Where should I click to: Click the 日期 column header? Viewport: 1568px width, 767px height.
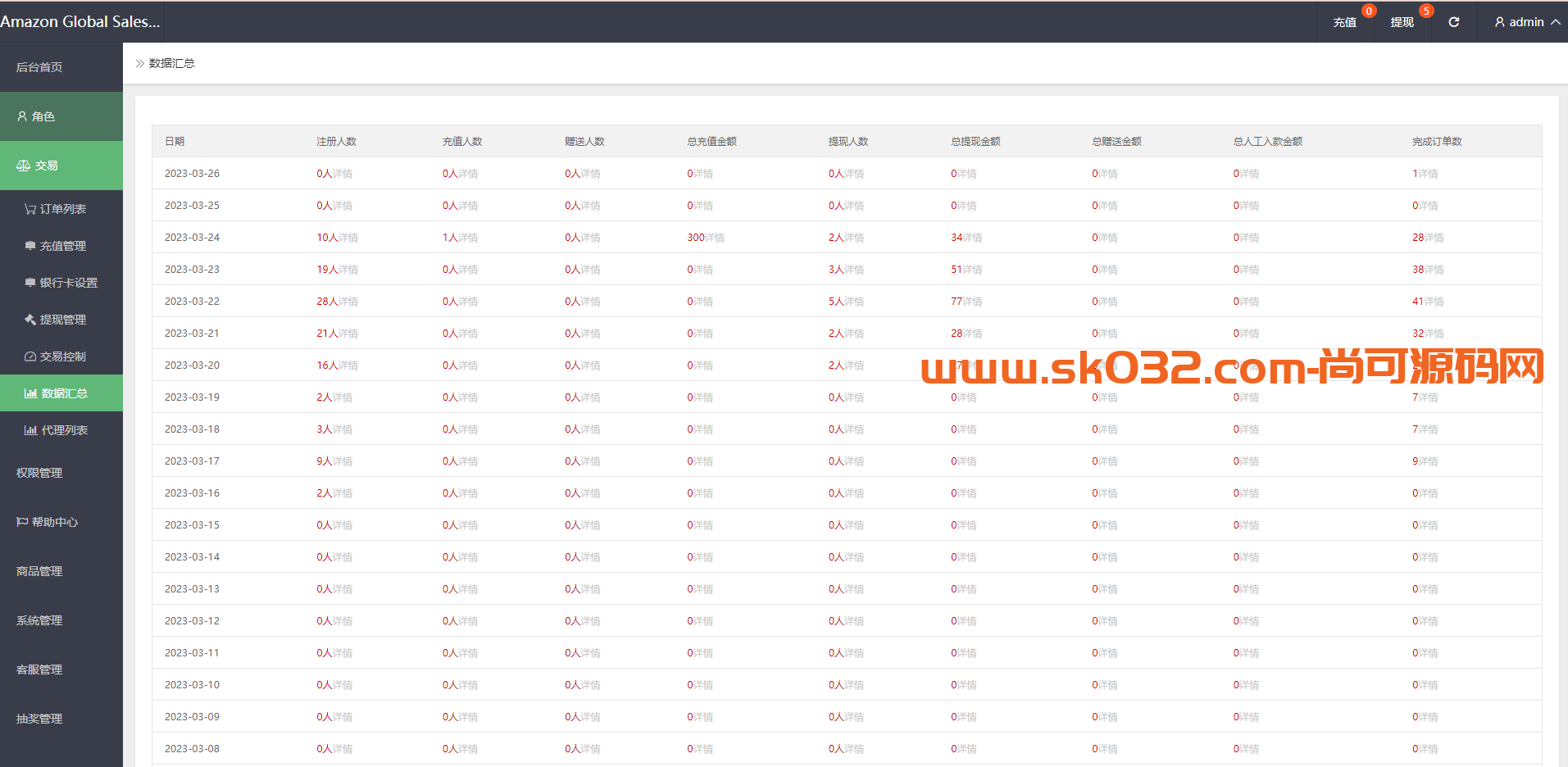point(175,142)
